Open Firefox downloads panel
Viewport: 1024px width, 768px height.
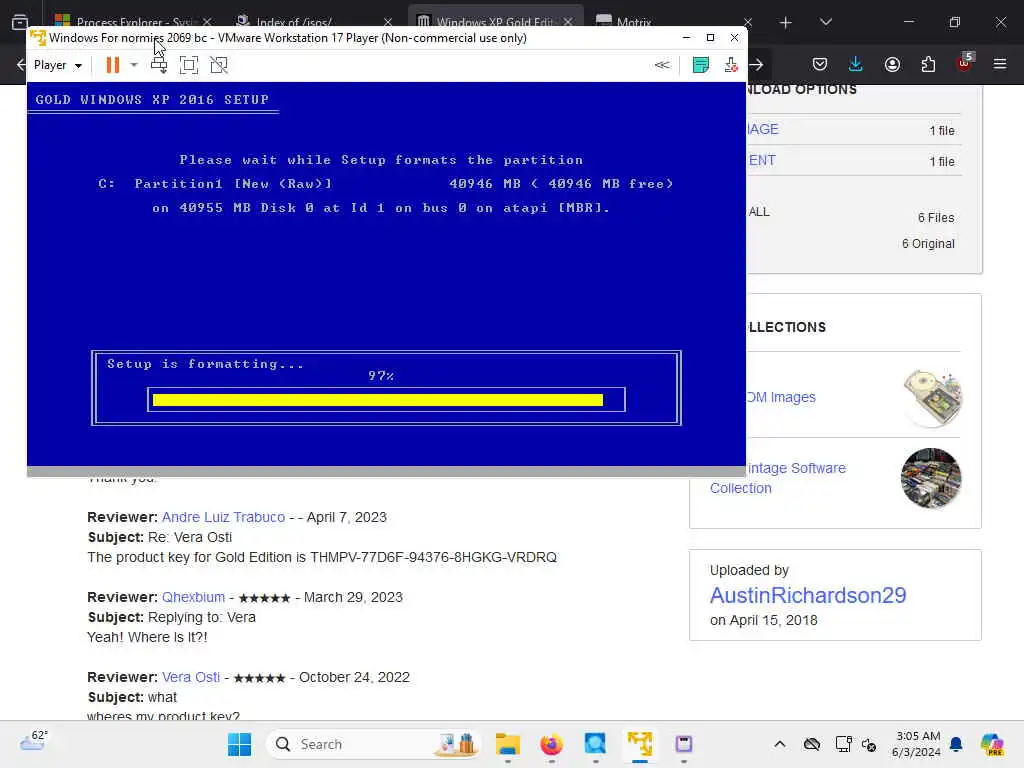[x=856, y=64]
